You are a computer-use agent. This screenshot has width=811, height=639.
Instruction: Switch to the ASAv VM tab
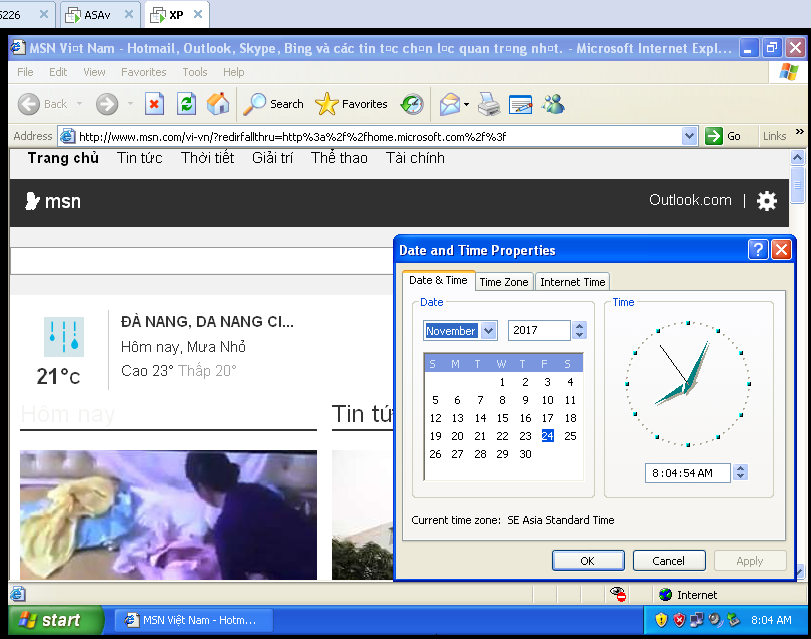[x=98, y=14]
